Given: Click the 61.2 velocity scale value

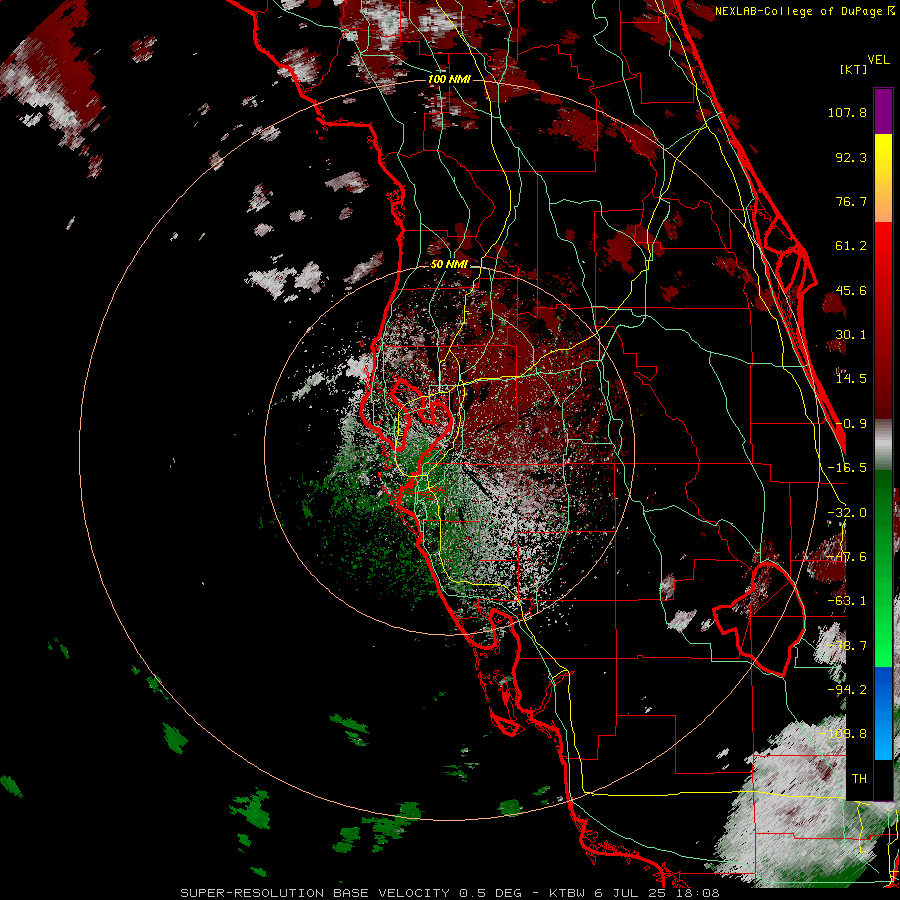Looking at the screenshot, I should point(851,246).
